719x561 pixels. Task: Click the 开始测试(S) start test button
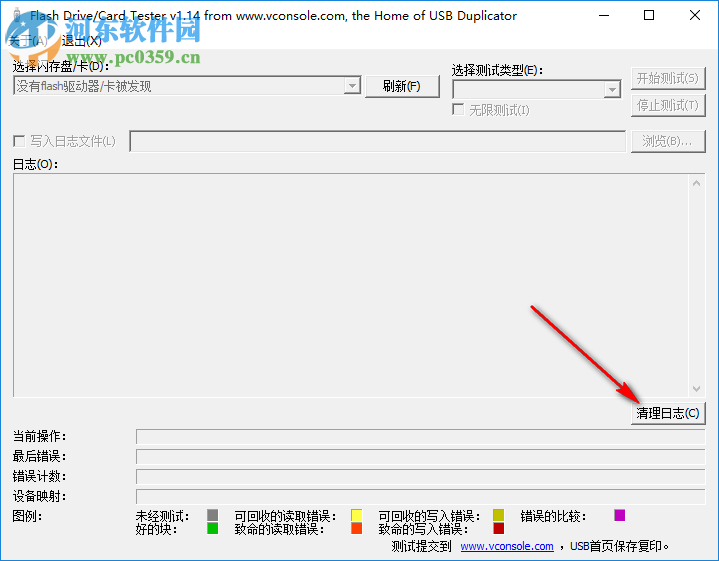click(x=668, y=78)
